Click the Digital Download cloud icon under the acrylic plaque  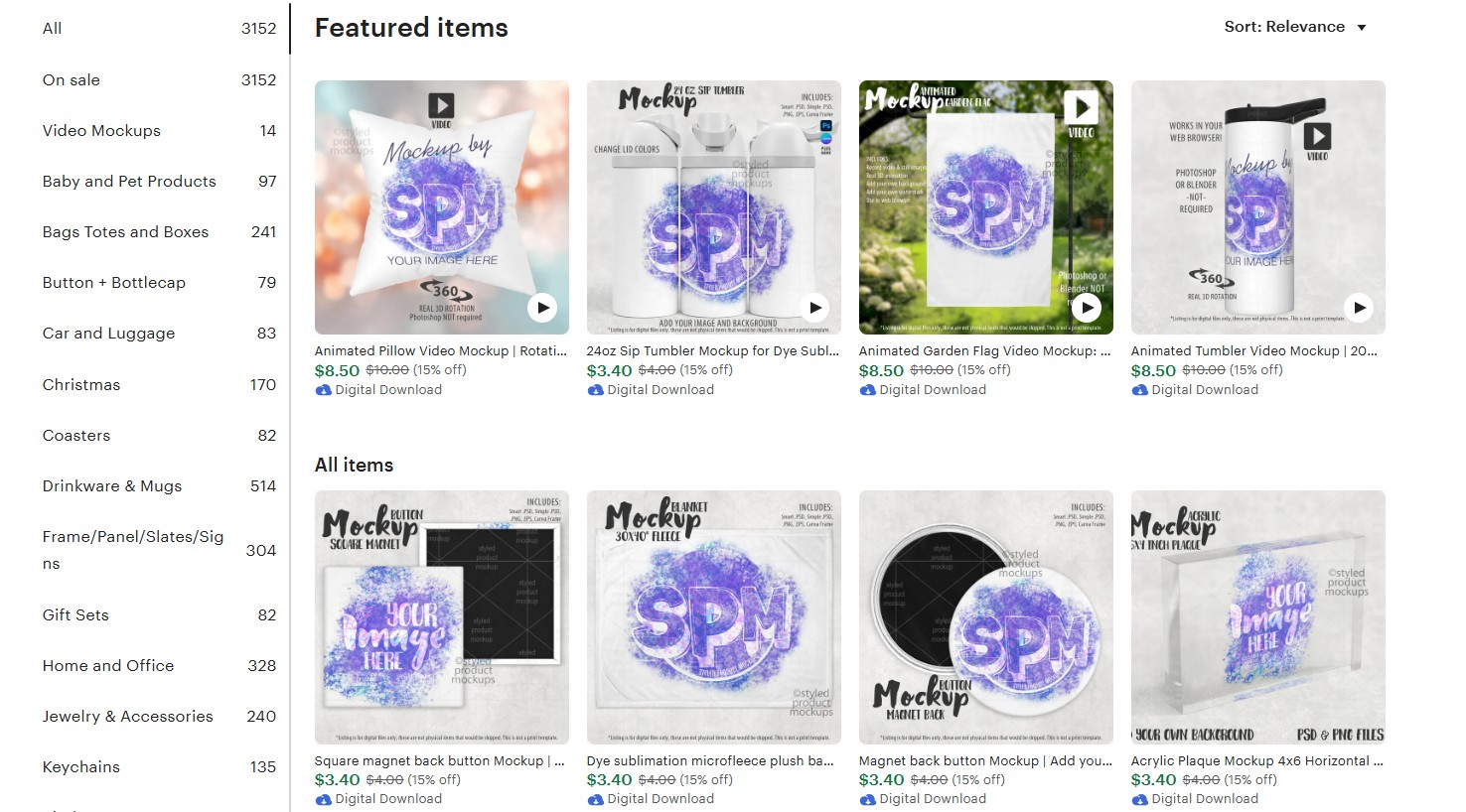(1139, 799)
